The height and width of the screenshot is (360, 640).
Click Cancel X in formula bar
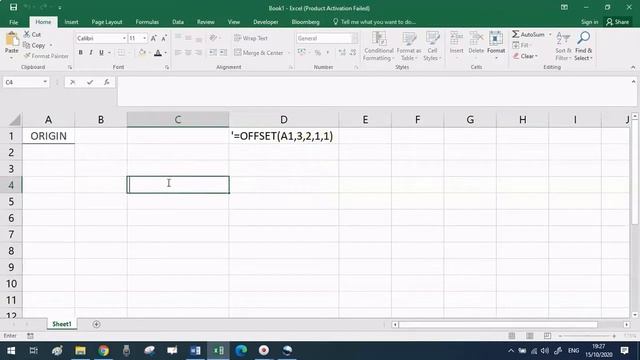coord(72,82)
